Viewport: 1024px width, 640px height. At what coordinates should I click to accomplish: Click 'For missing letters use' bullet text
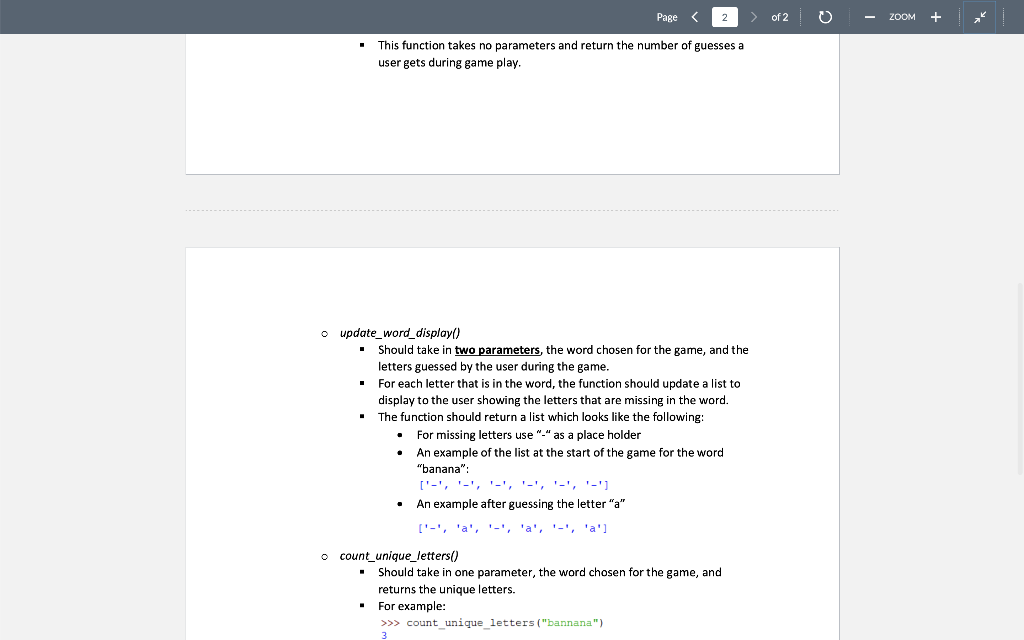(x=528, y=435)
